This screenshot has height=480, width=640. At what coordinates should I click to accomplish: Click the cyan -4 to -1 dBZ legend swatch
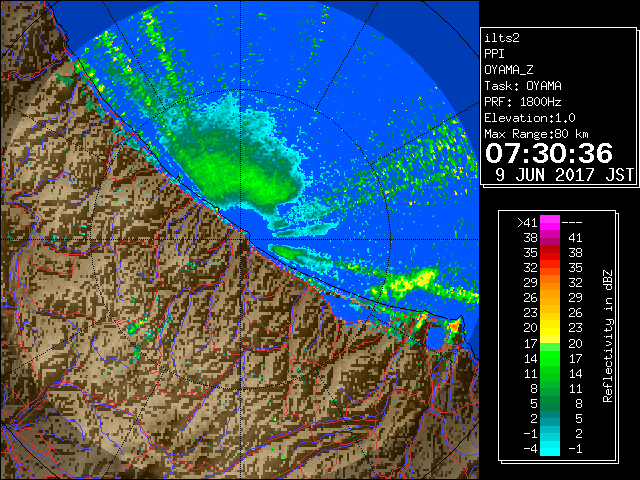[550, 448]
